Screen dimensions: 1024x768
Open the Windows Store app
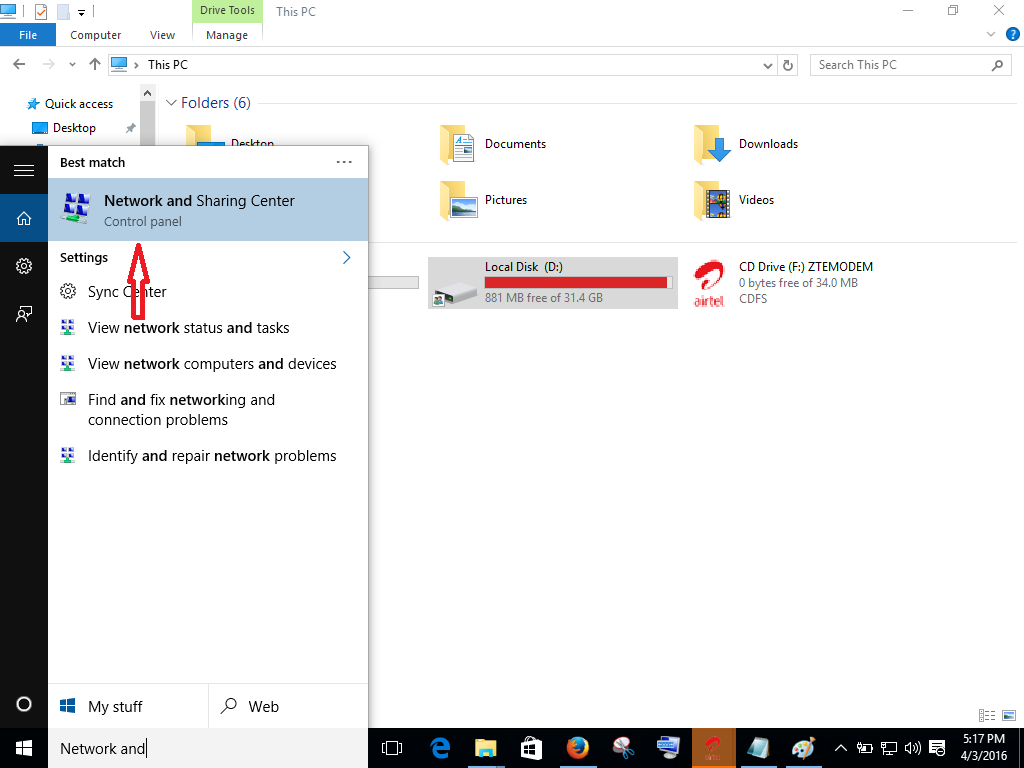[x=530, y=748]
